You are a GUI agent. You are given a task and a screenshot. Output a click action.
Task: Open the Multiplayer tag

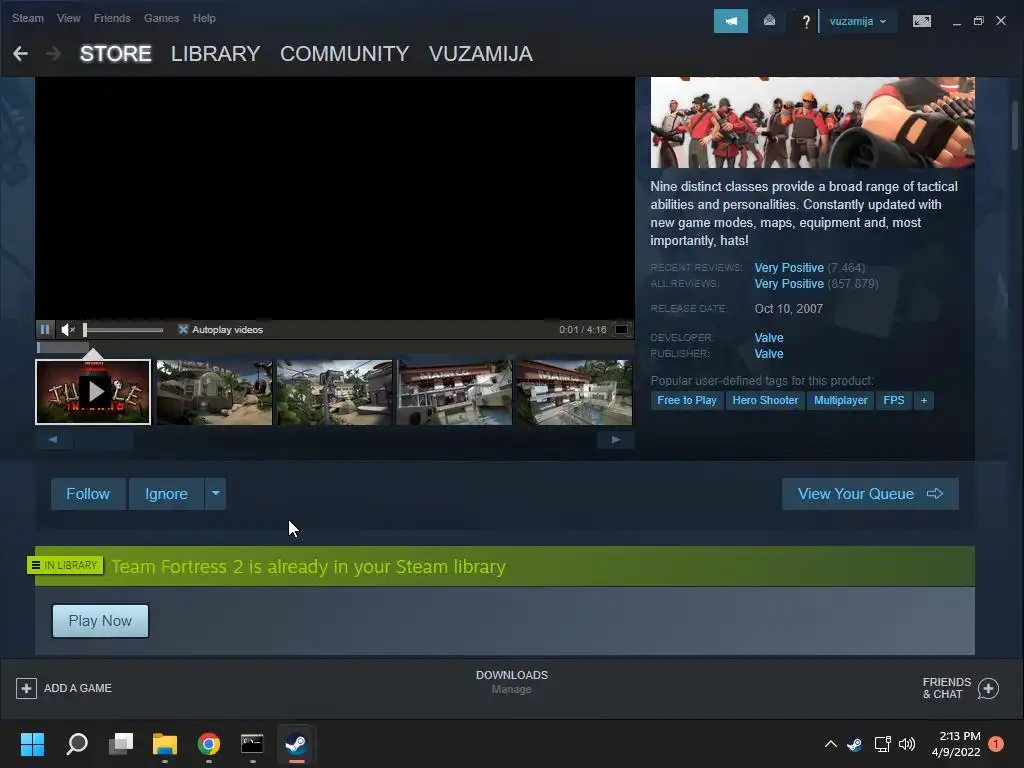click(840, 400)
